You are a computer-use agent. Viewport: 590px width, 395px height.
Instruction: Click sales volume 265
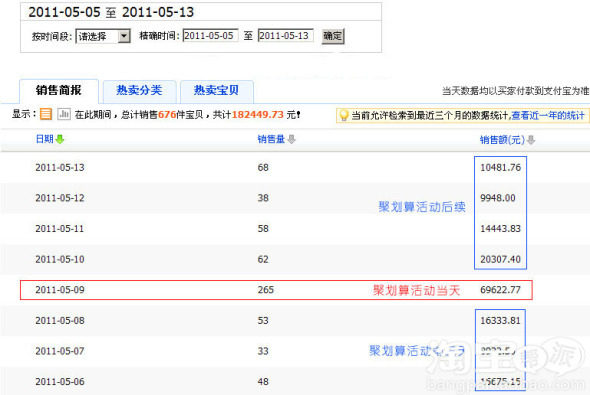pyautogui.click(x=266, y=290)
